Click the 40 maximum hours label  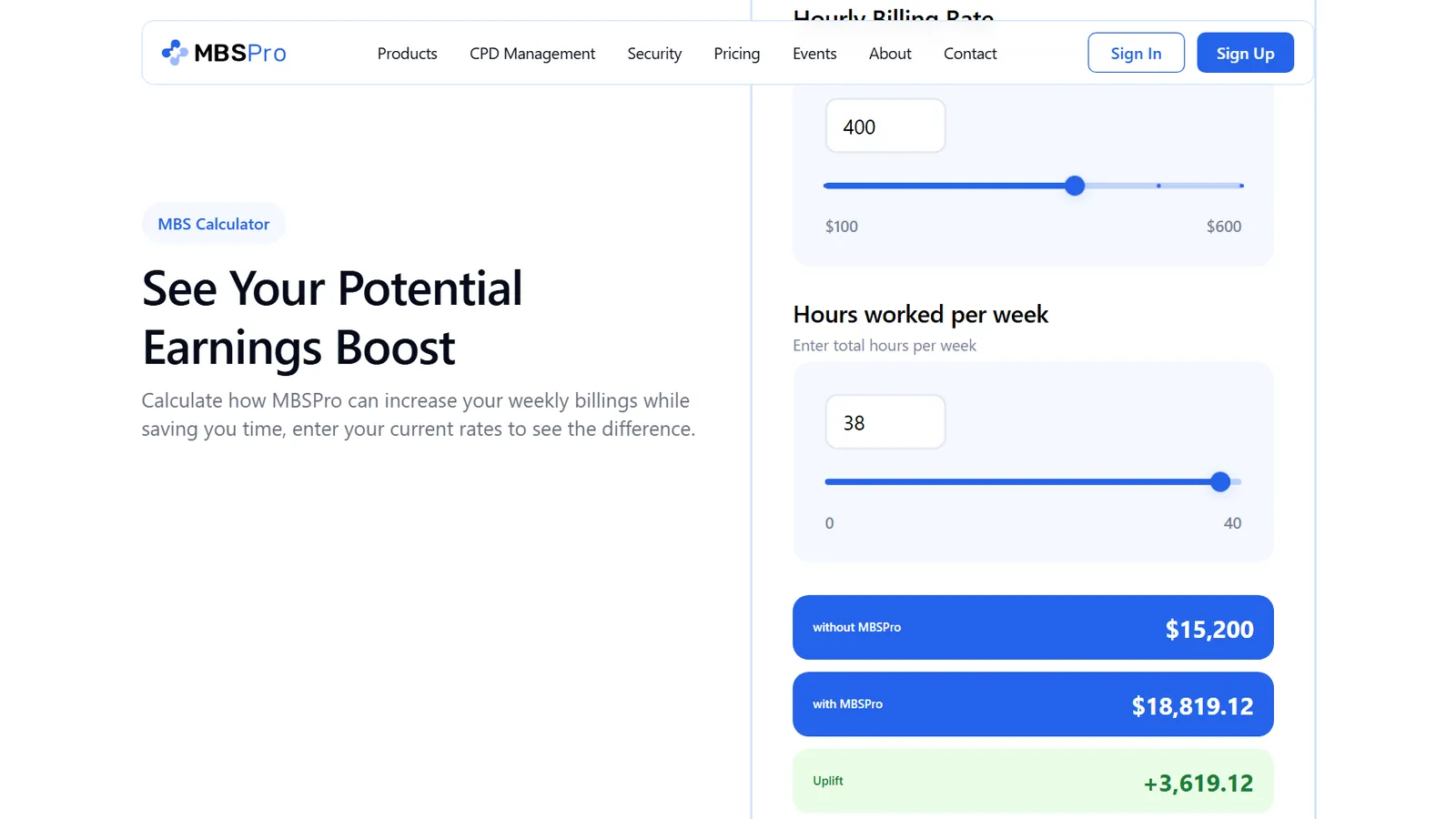pyautogui.click(x=1232, y=523)
